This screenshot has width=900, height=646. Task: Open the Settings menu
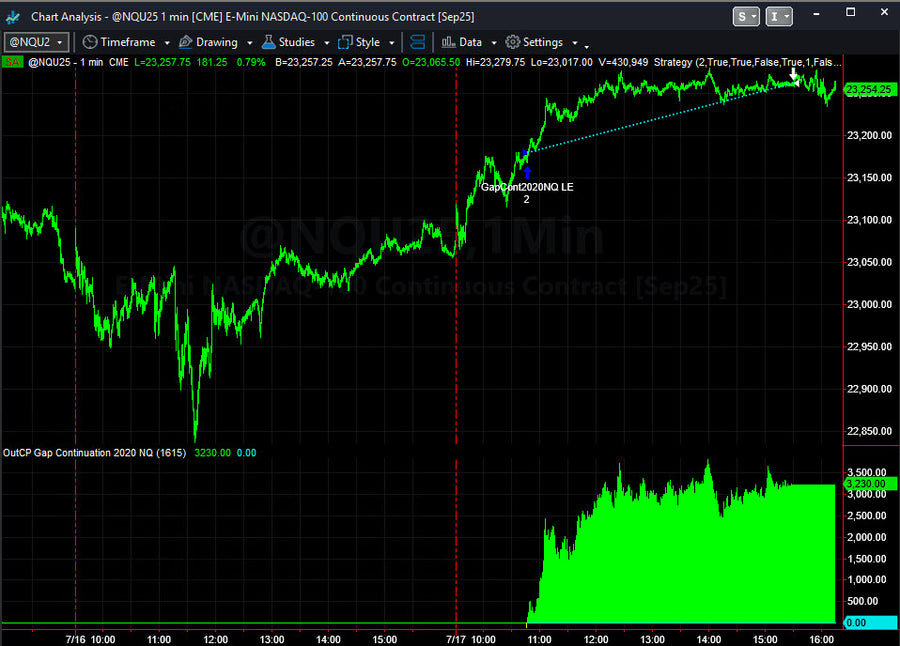(x=542, y=42)
